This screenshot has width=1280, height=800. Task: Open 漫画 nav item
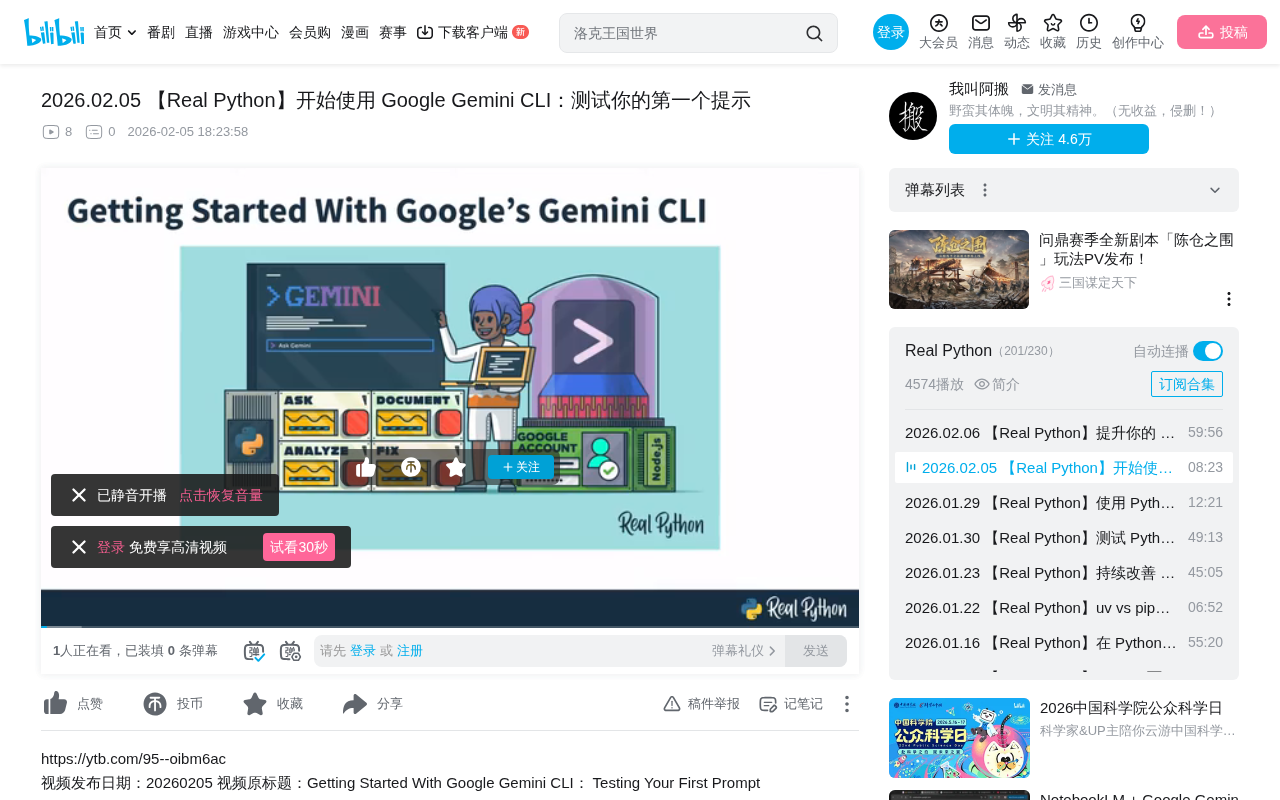pyautogui.click(x=355, y=32)
